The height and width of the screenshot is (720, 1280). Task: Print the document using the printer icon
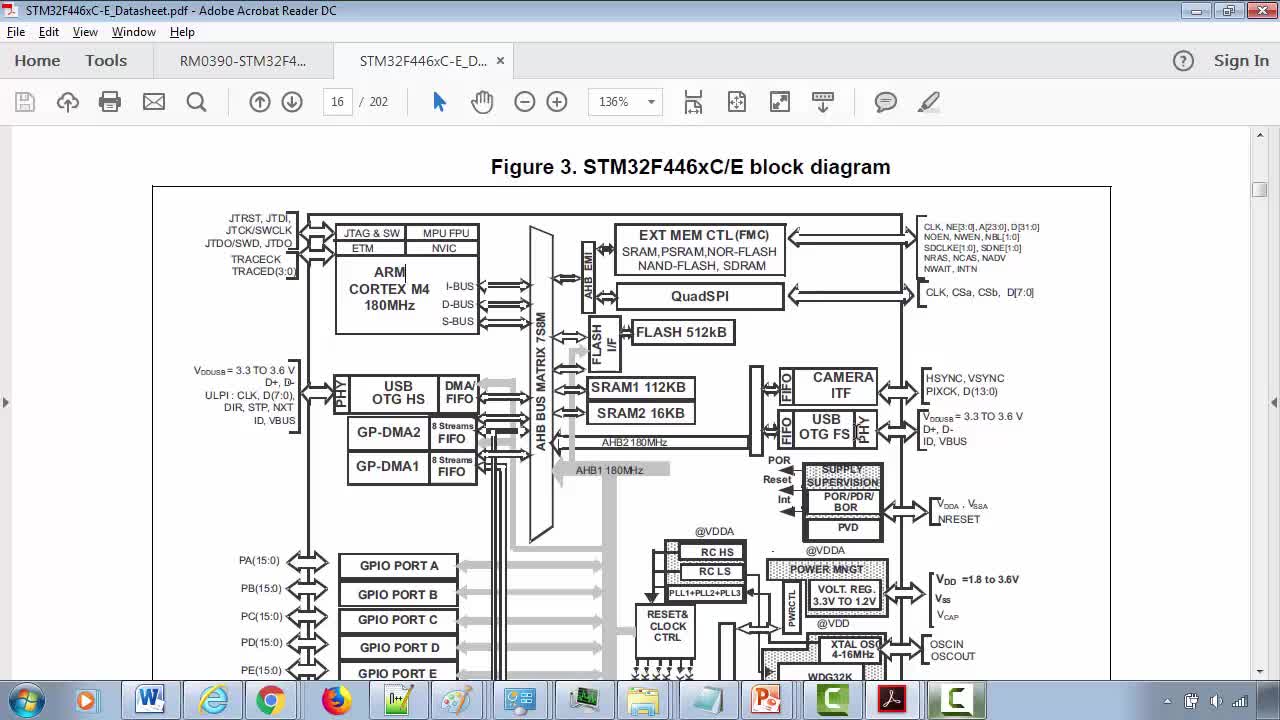pyautogui.click(x=110, y=102)
